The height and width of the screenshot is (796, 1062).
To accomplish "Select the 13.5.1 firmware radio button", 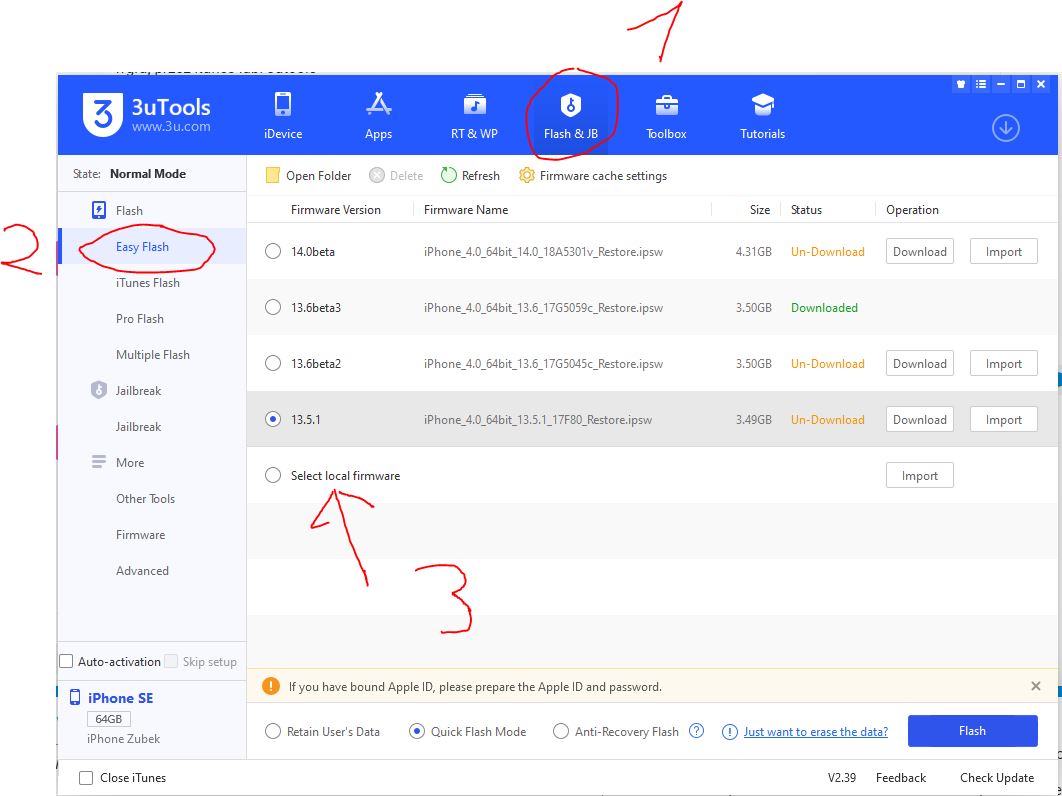I will [x=273, y=419].
